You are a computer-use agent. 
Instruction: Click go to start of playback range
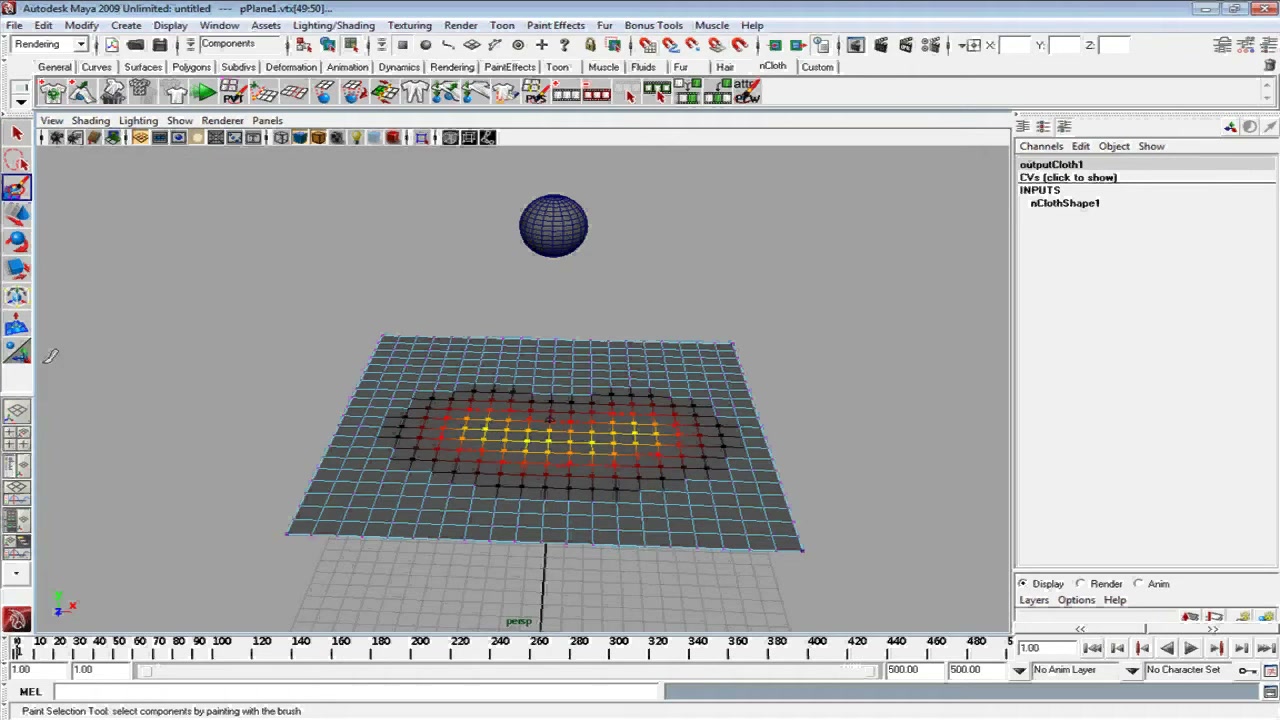click(x=1093, y=648)
